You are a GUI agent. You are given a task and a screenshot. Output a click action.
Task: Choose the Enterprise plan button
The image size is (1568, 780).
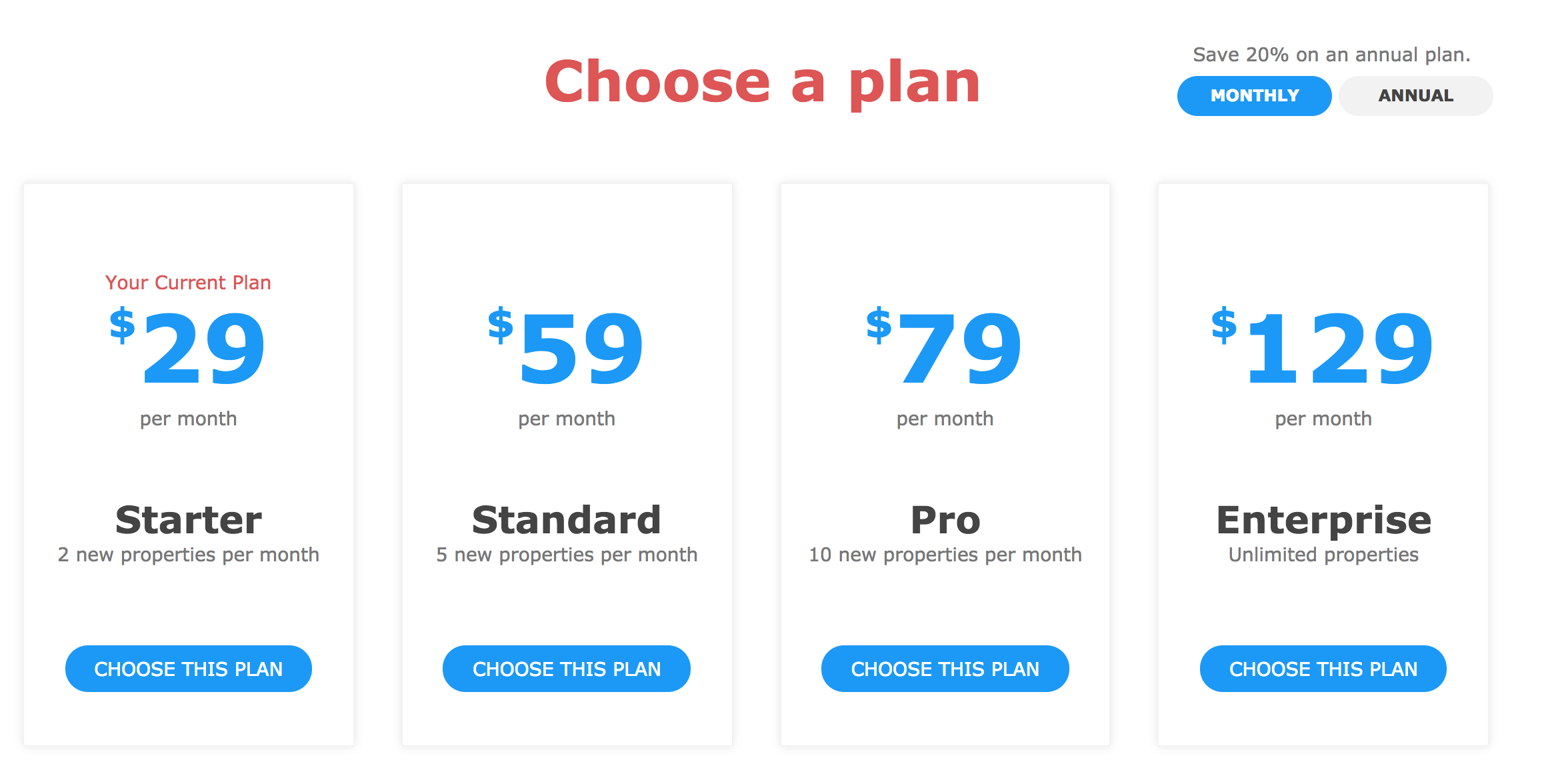[1323, 669]
